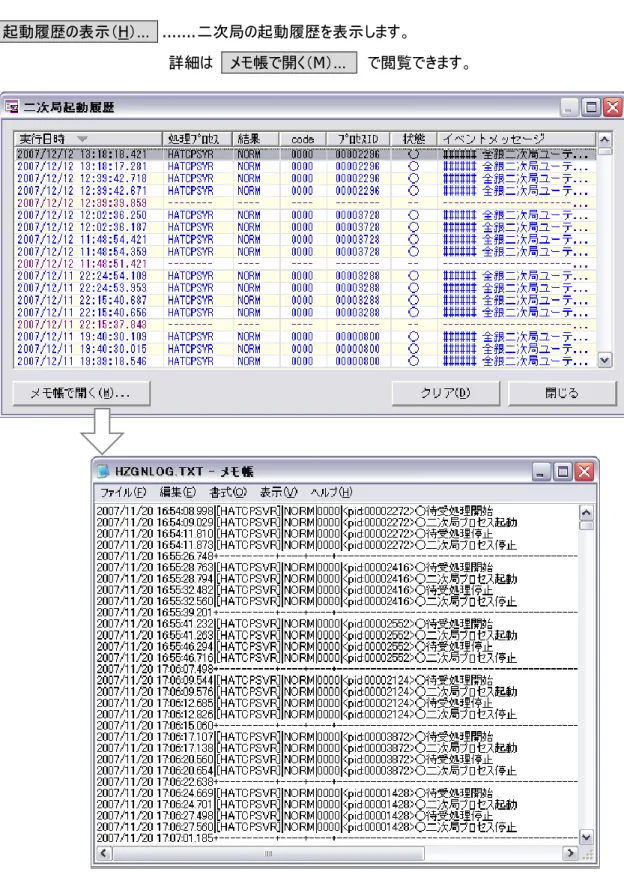Select separator row 2007/12/11 22:15:37.843
Viewport: 624px width, 872px height.
coord(305,325)
